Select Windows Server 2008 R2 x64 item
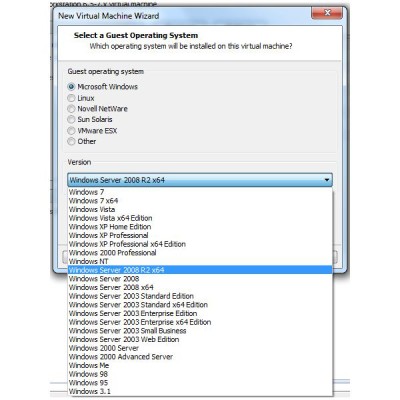Screen dimensions: 400x400 (x=200, y=270)
